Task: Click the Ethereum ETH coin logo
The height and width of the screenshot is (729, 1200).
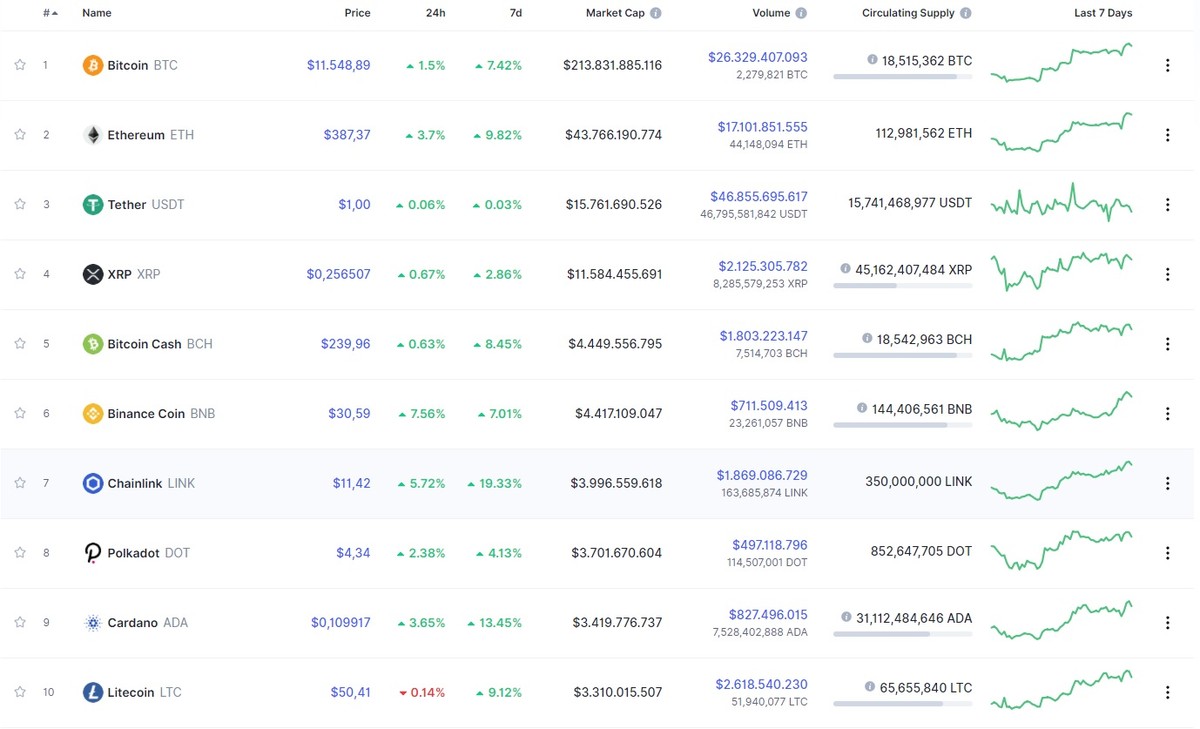Action: [92, 134]
